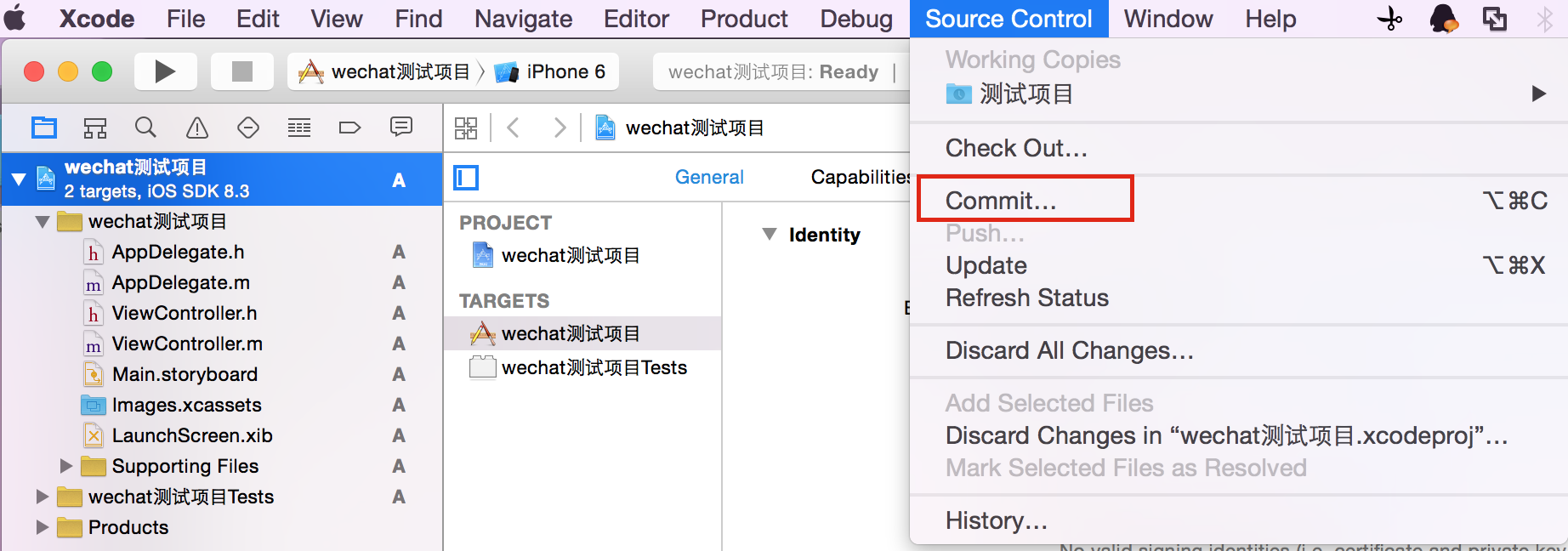Switch to the Issue navigator warning icon

click(x=197, y=128)
